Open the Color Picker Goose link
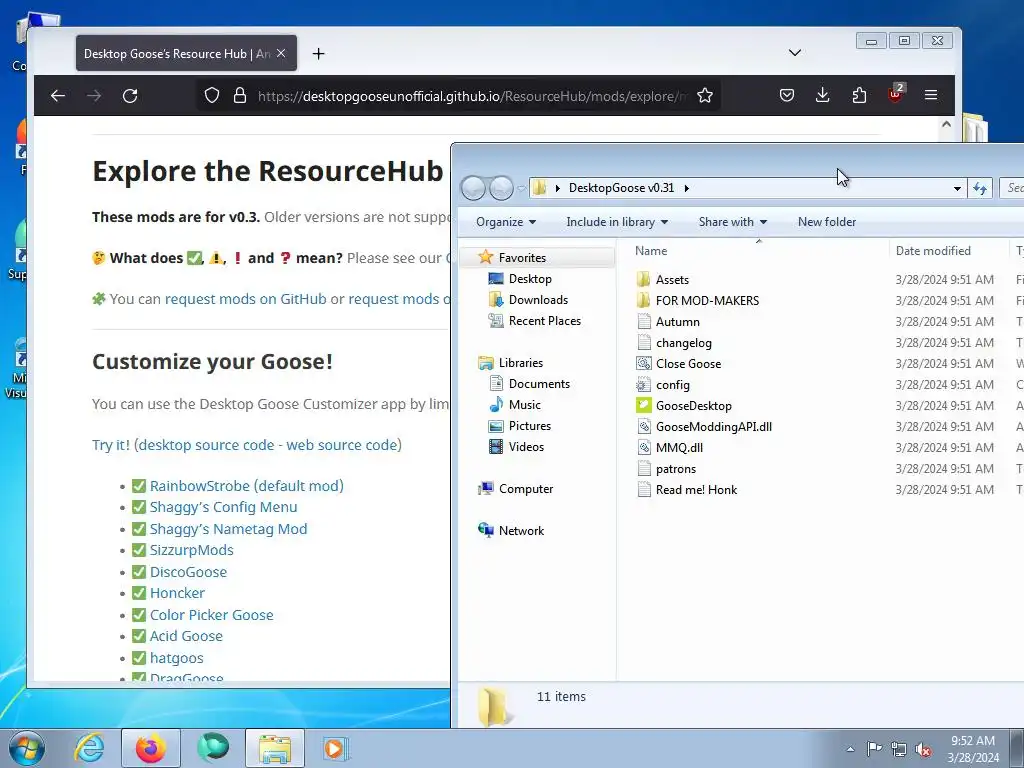The height and width of the screenshot is (768, 1024). tap(212, 615)
